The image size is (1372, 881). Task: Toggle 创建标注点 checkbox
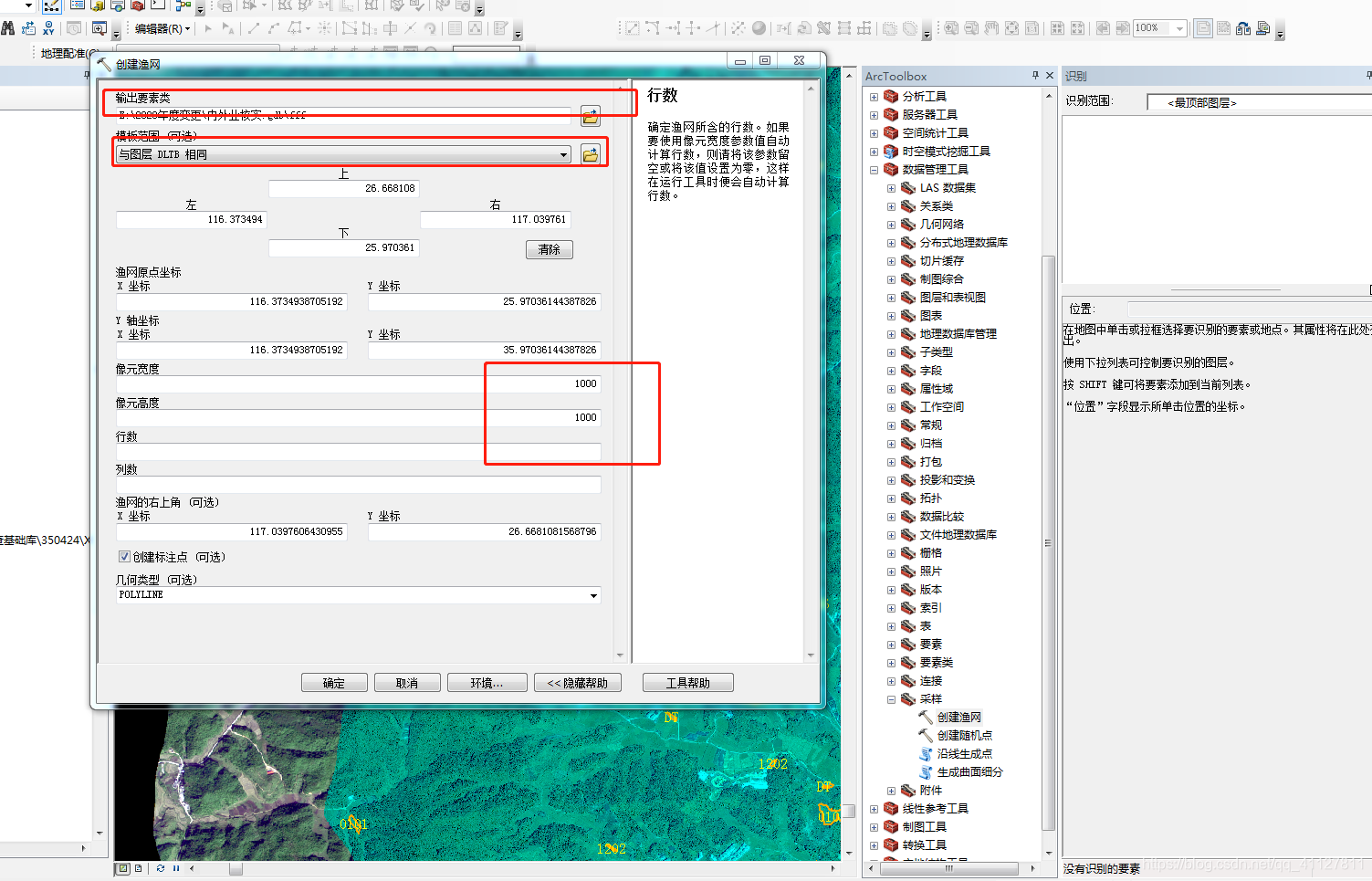(124, 557)
